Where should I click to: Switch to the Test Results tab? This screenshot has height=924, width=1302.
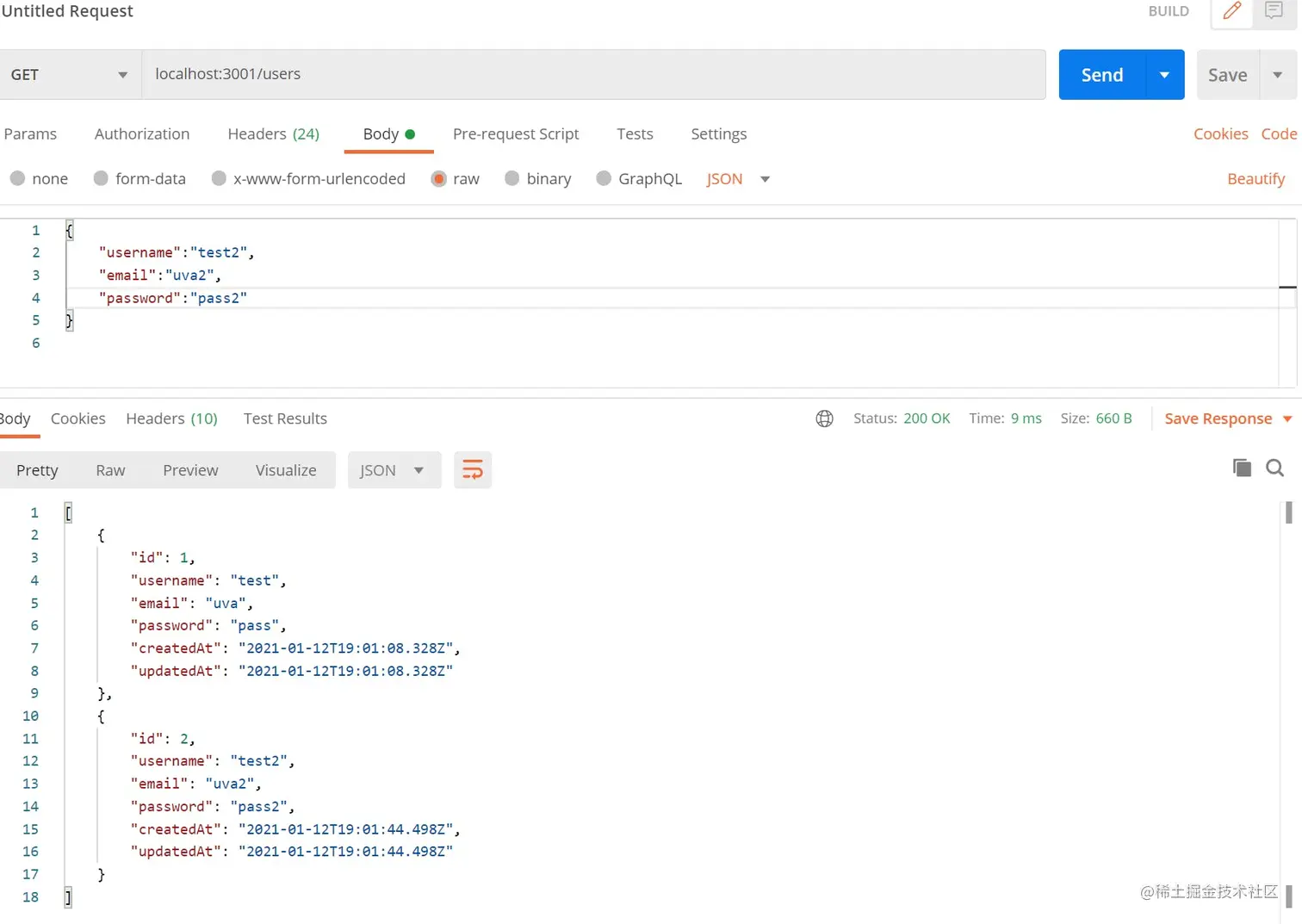[285, 419]
